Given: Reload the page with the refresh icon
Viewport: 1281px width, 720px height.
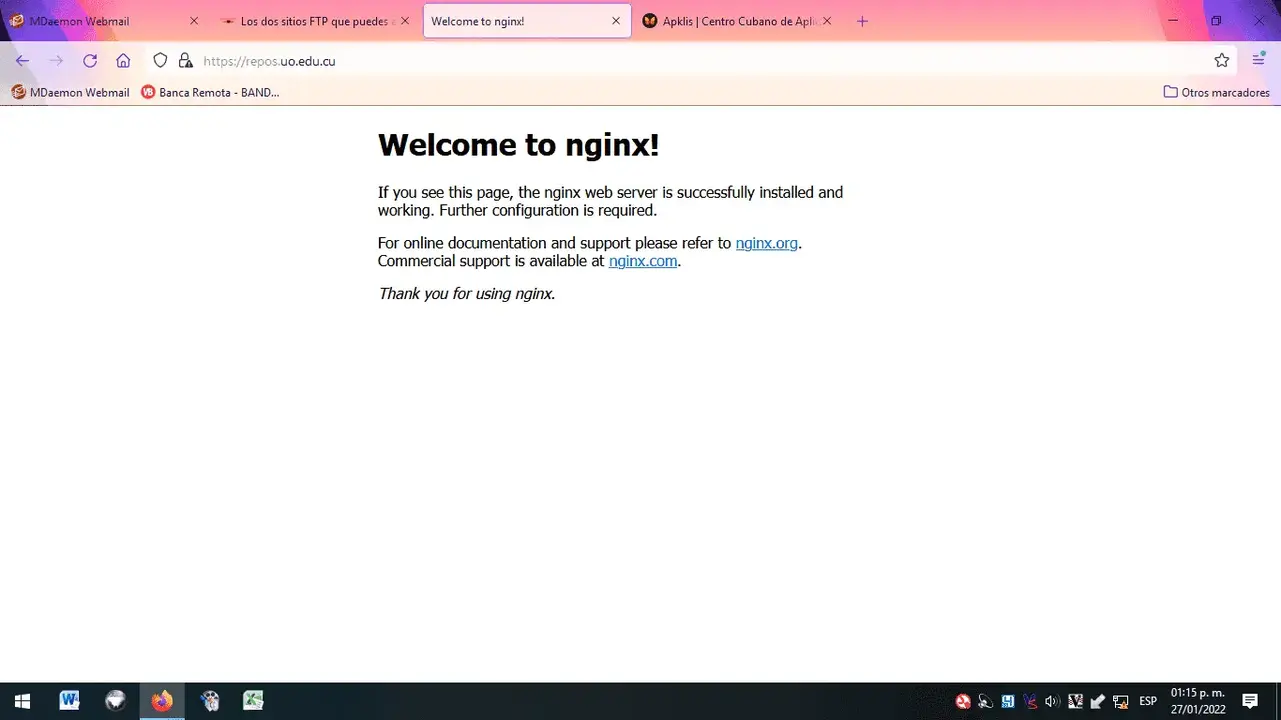Looking at the screenshot, I should coord(90,61).
